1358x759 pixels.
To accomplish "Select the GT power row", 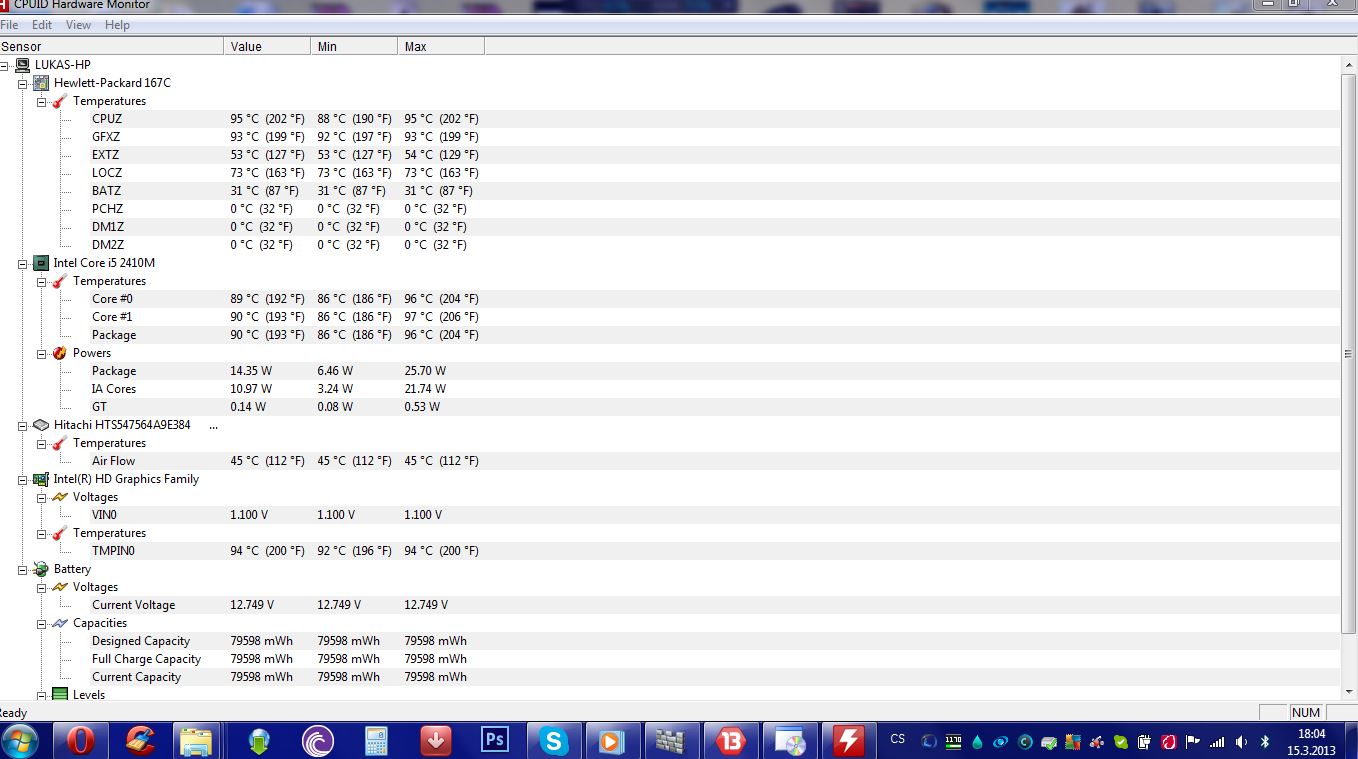I will (x=670, y=407).
